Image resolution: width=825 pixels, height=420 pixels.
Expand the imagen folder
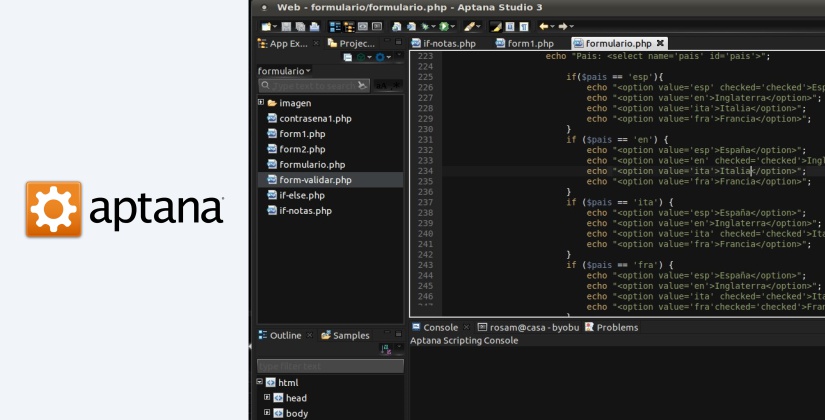pos(261,103)
